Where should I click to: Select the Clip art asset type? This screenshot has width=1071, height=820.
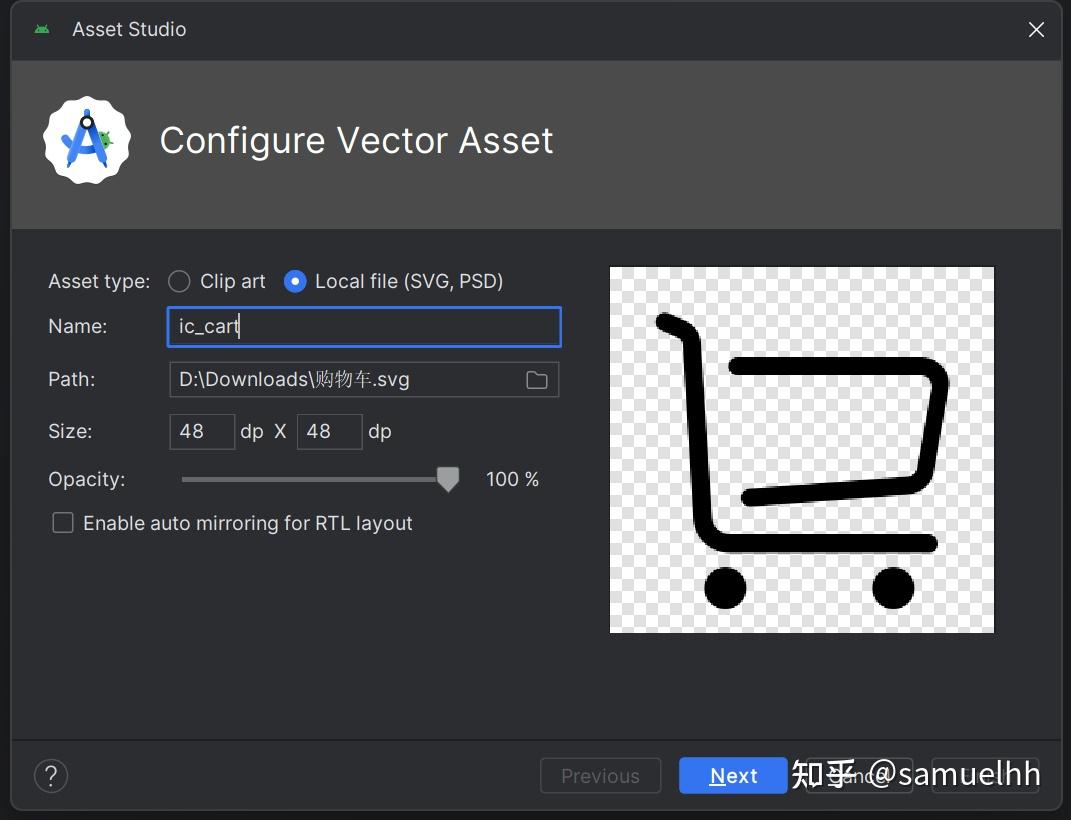[179, 281]
